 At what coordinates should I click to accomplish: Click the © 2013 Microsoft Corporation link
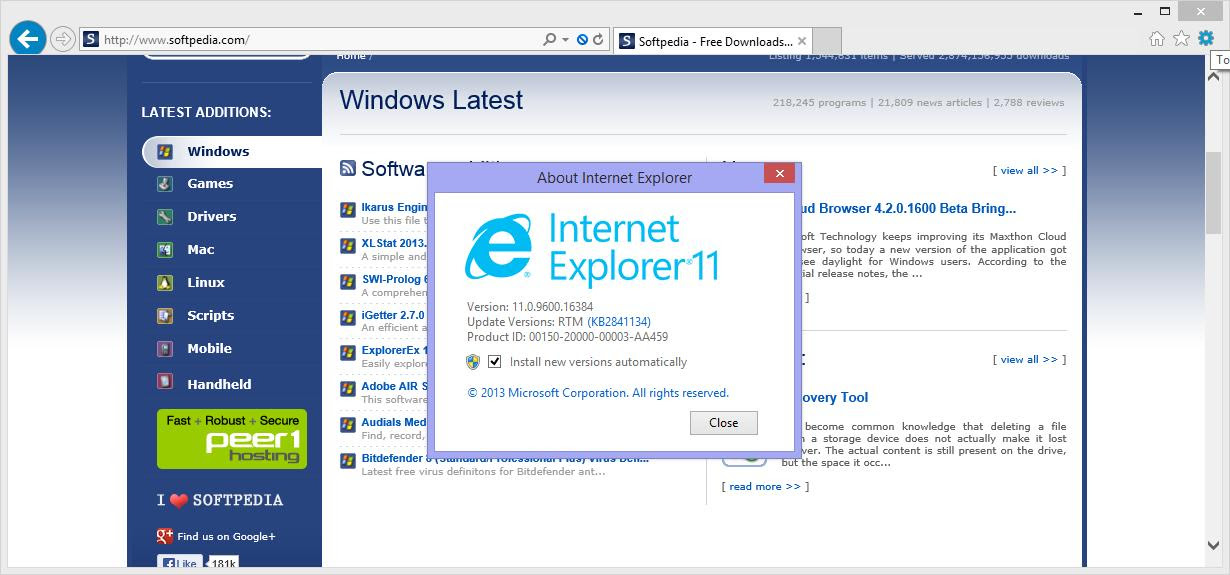click(x=598, y=393)
